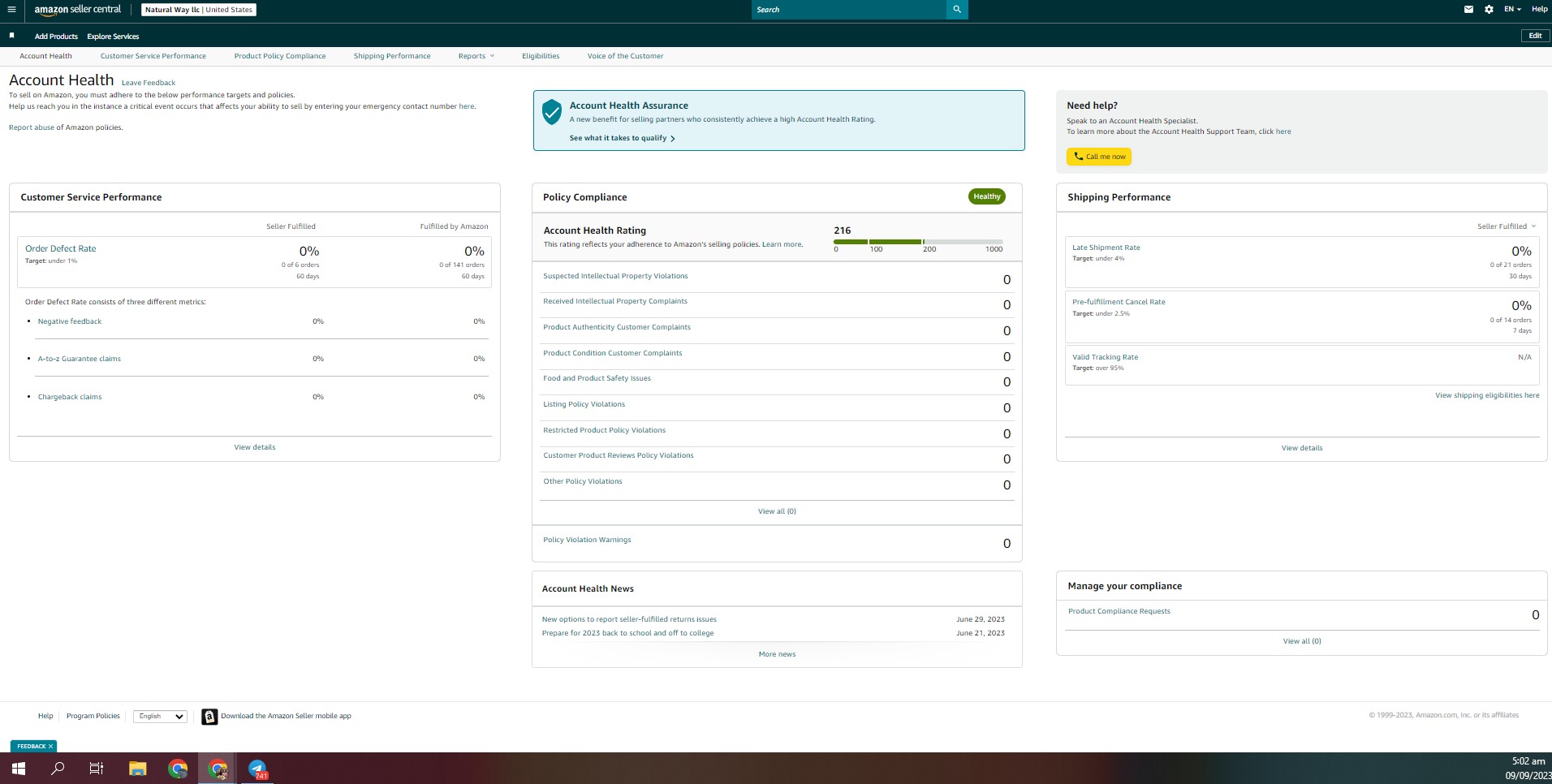Click the Amazon Seller app icon

point(209,717)
